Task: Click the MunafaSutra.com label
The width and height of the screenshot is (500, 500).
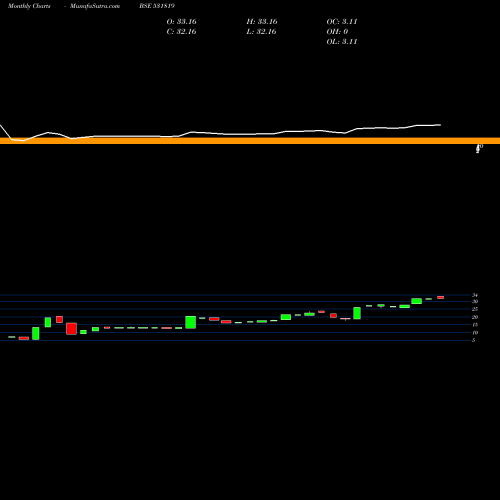Action: coord(95,6)
